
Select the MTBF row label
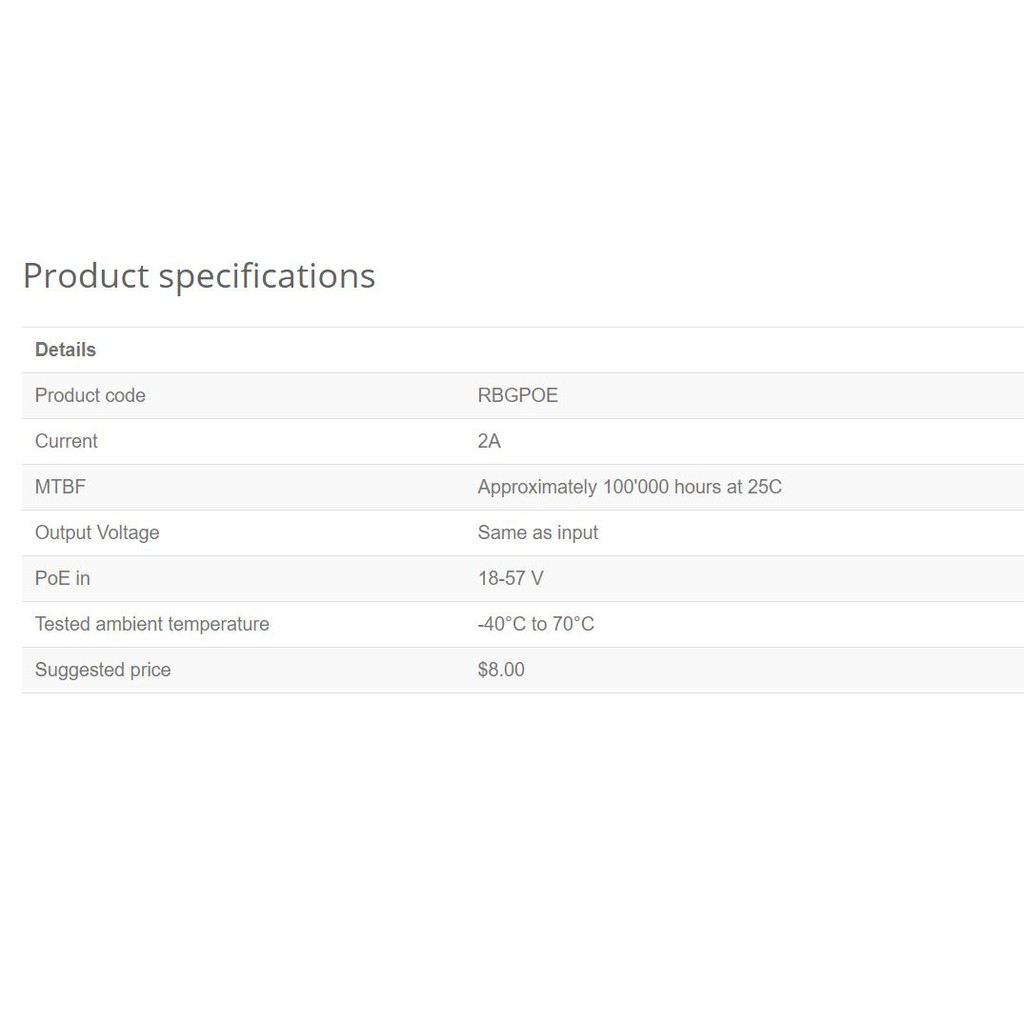pyautogui.click(x=60, y=487)
